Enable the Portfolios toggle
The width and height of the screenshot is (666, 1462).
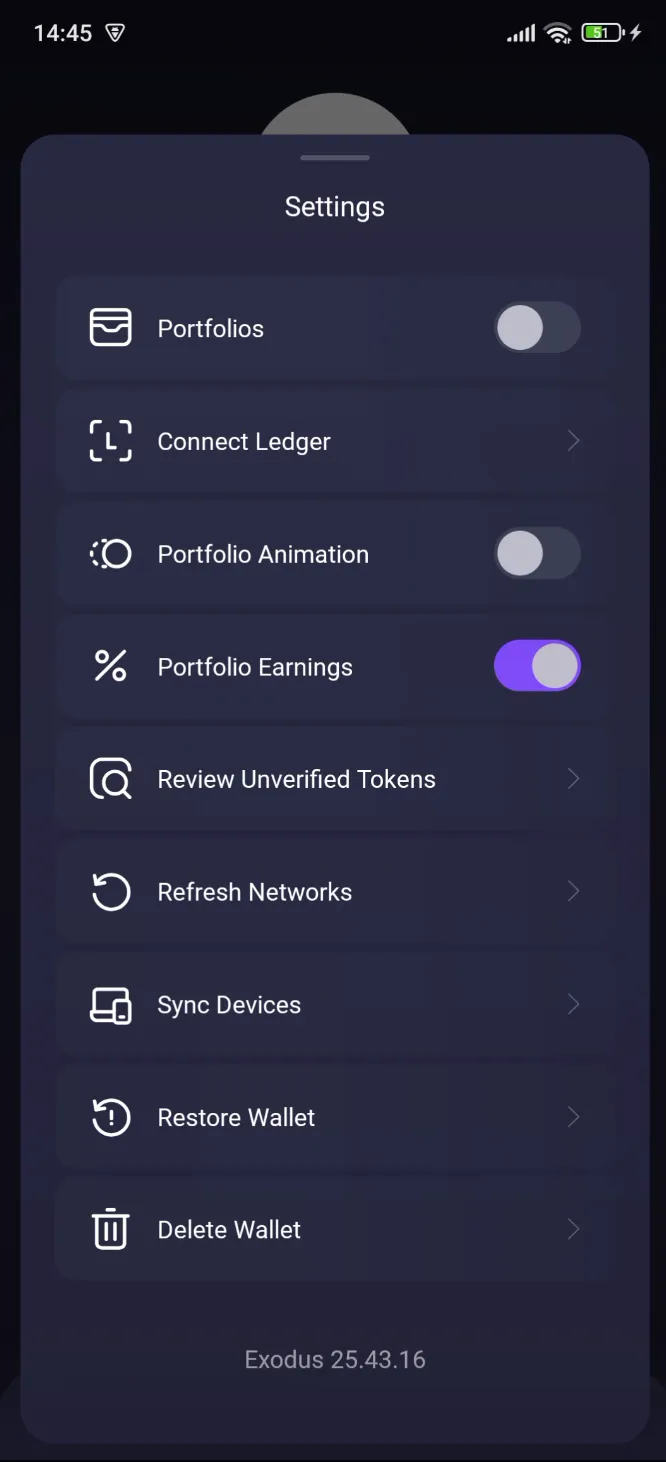[537, 327]
